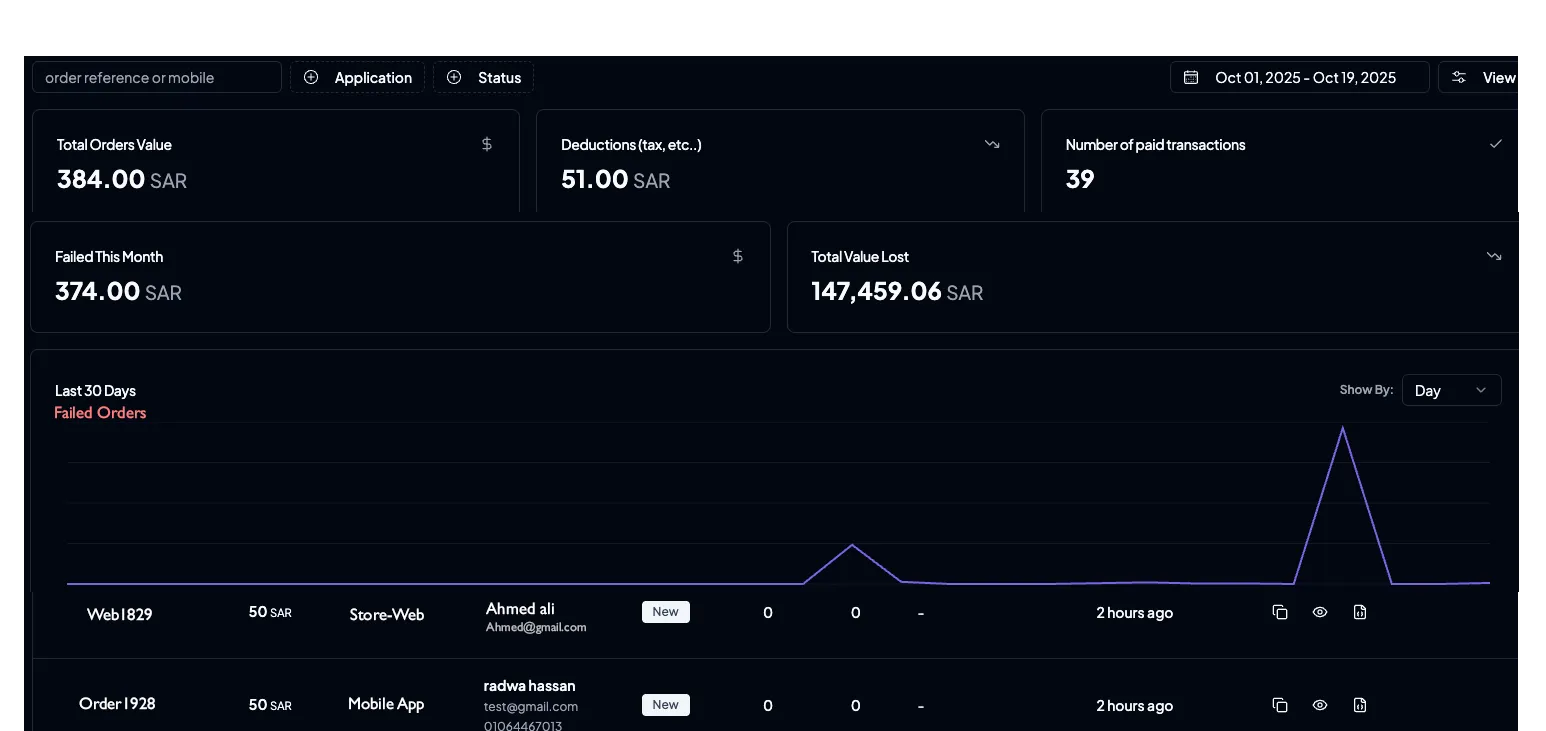Viewport: 1546px width, 731px height.
Task: Focus the order reference or mobile search field
Action: click(157, 77)
